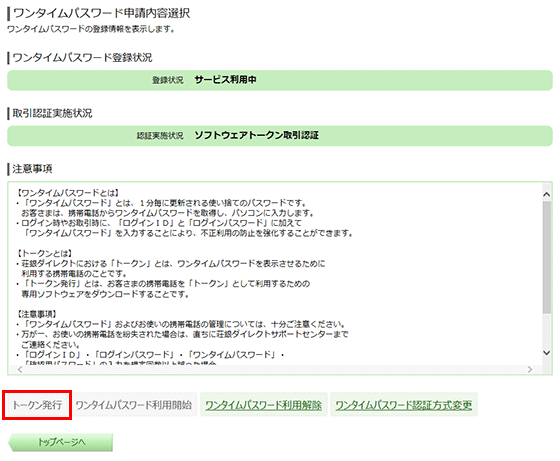Click the horizontal scrollbar track under notes
The image size is (560, 461).
point(275,369)
